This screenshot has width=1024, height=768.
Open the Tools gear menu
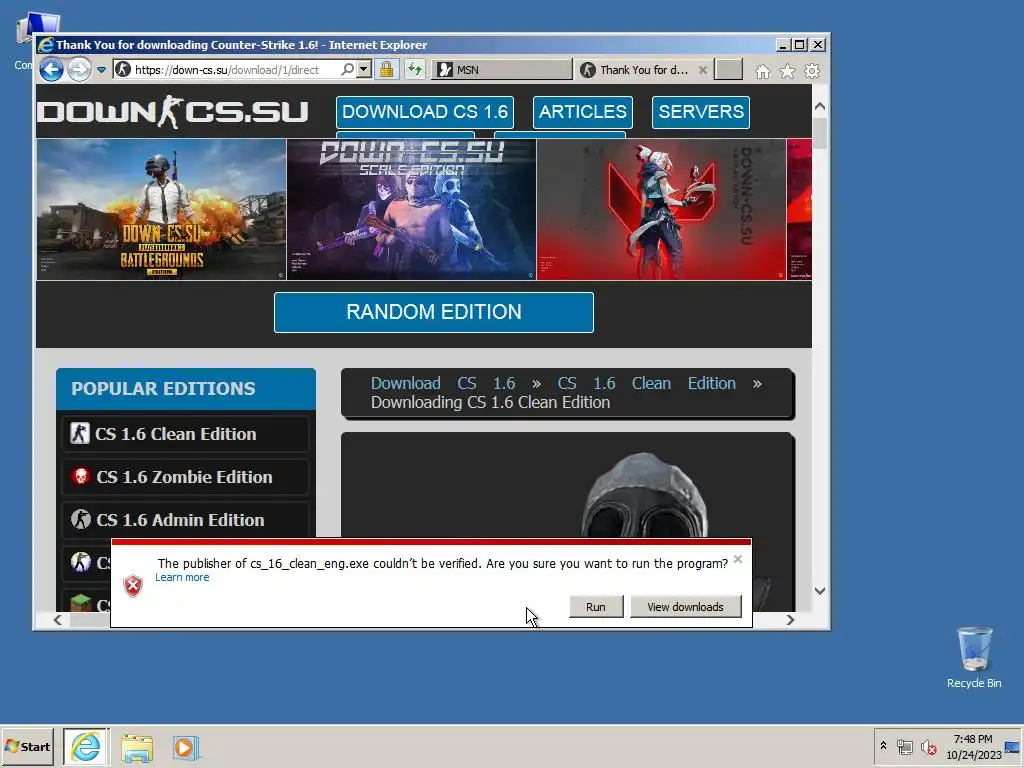[x=812, y=71]
